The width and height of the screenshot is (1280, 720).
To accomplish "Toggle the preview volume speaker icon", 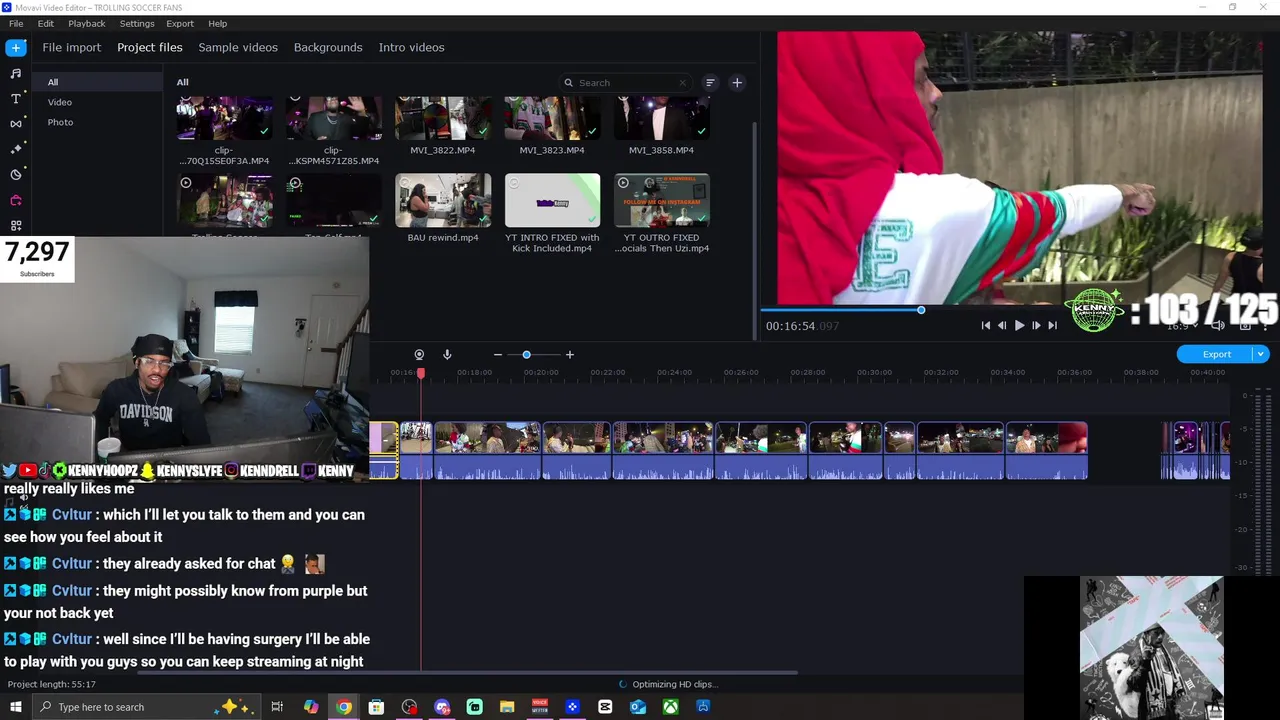I will (x=1217, y=325).
